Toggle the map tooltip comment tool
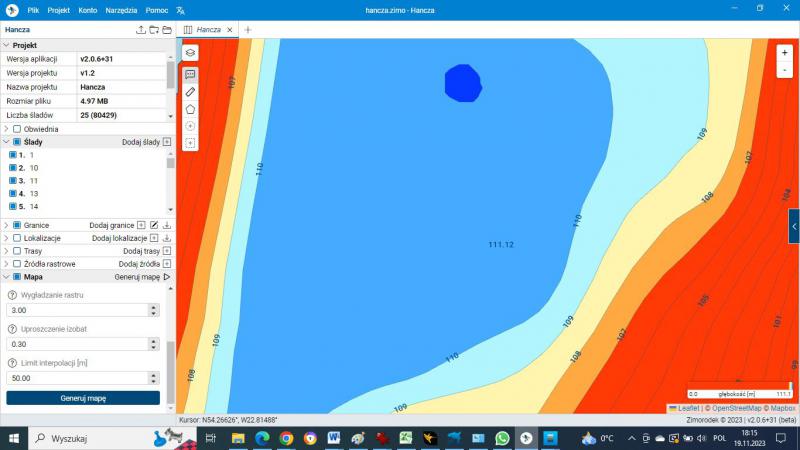 pyautogui.click(x=190, y=74)
